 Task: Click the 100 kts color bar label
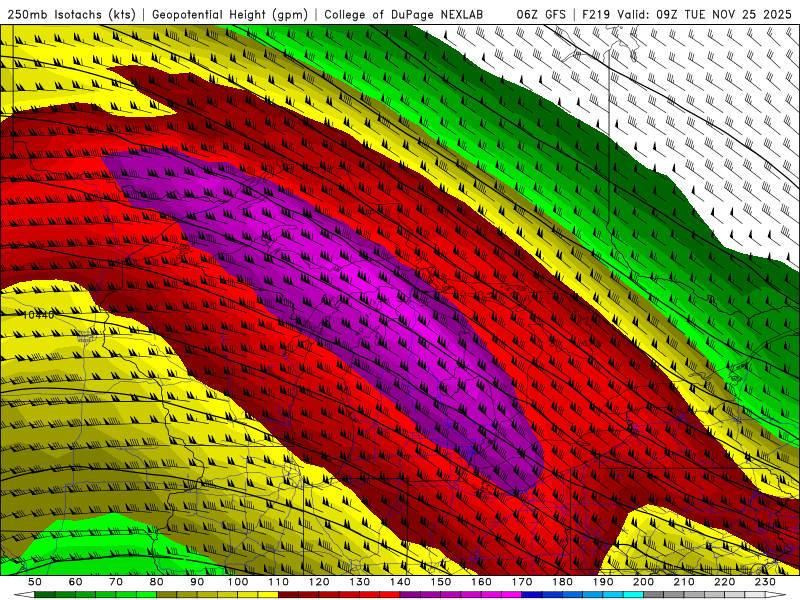(x=238, y=582)
